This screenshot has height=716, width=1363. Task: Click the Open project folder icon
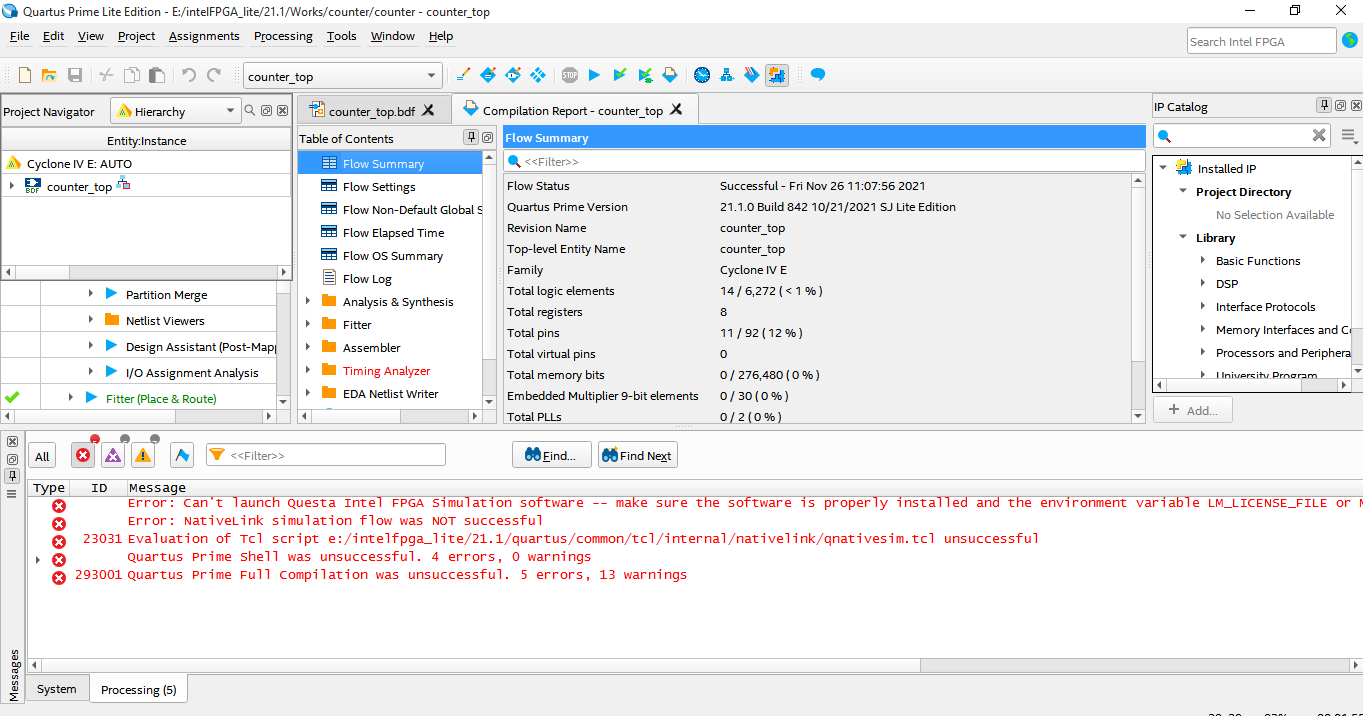click(49, 75)
